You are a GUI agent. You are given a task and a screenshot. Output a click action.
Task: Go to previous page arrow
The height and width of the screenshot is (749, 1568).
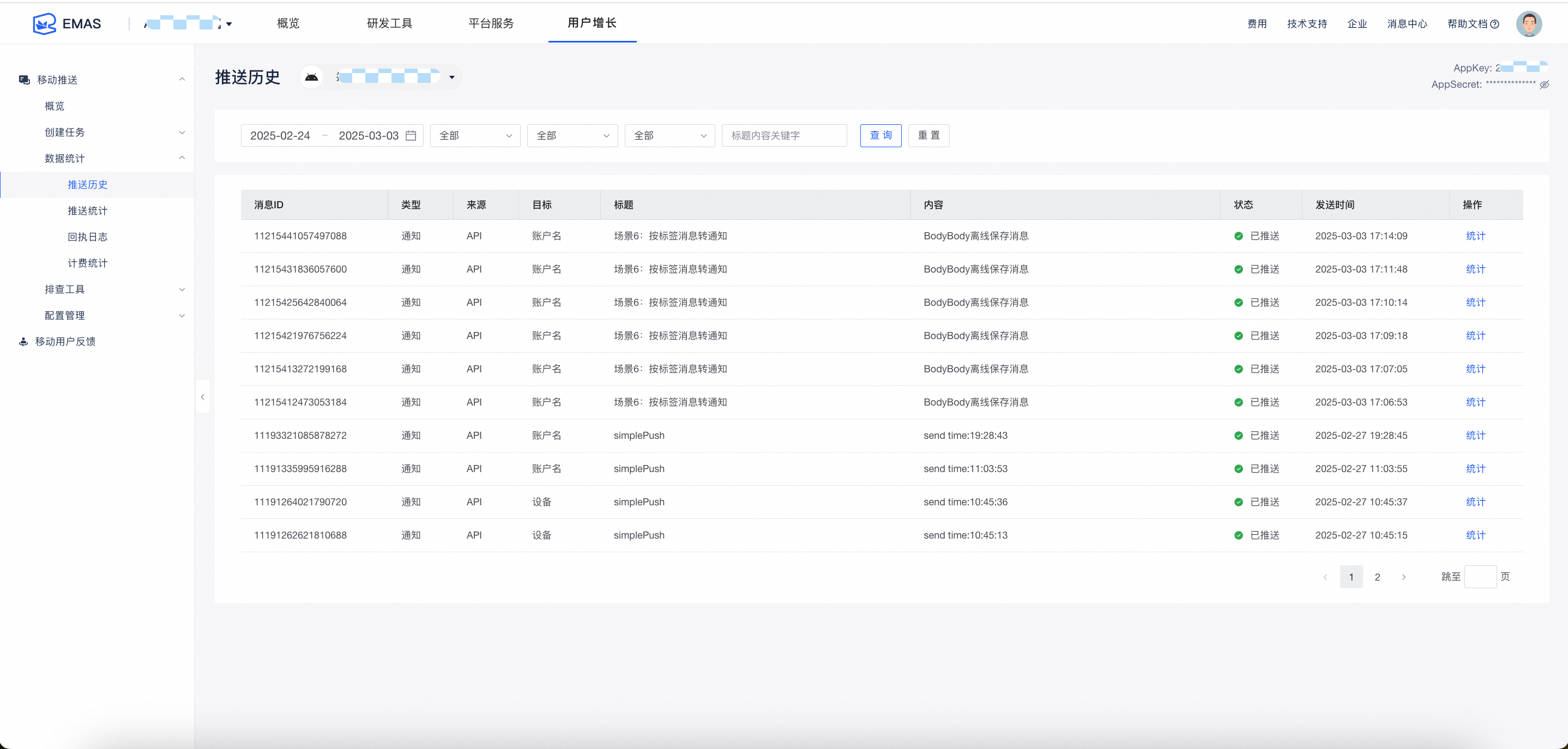click(1325, 577)
